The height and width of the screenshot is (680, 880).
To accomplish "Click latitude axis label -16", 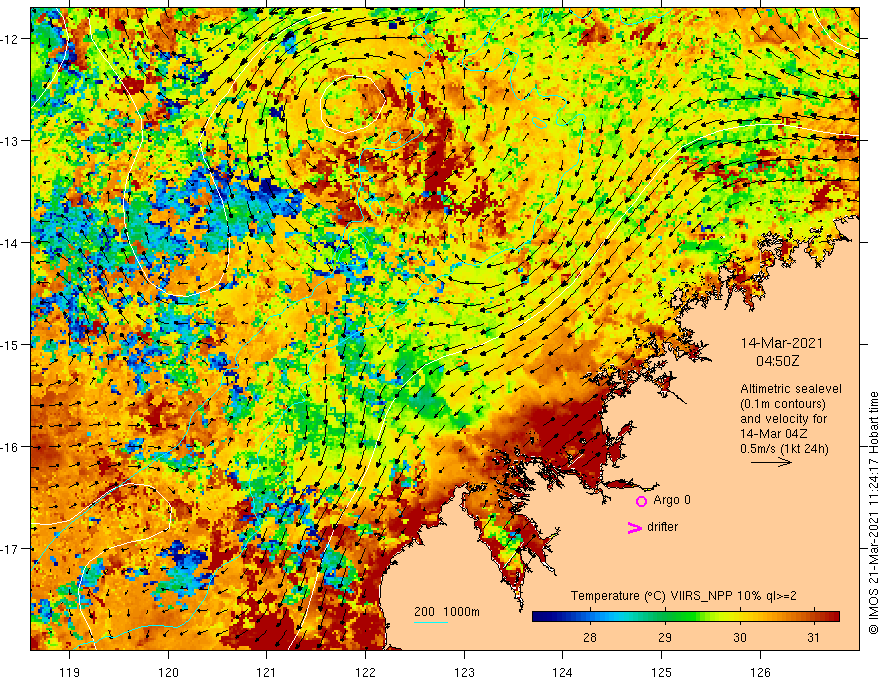I will 10,447.
